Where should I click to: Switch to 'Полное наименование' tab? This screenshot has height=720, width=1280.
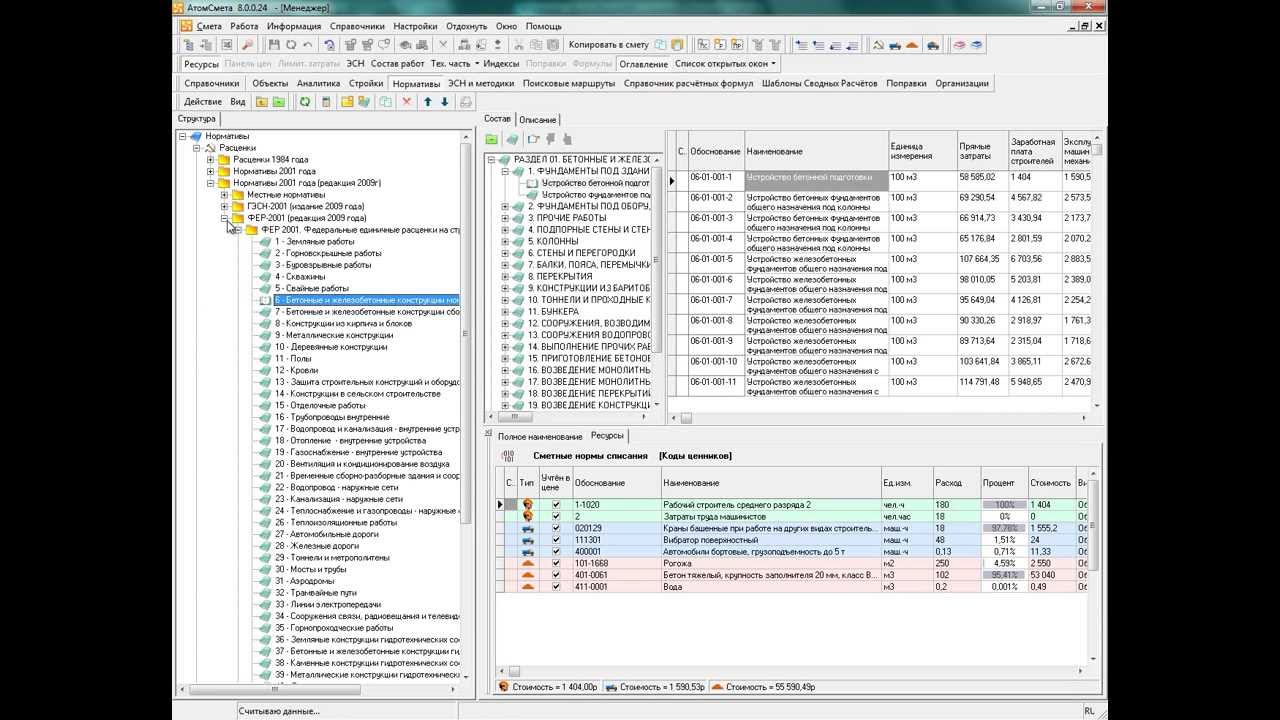pyautogui.click(x=540, y=436)
